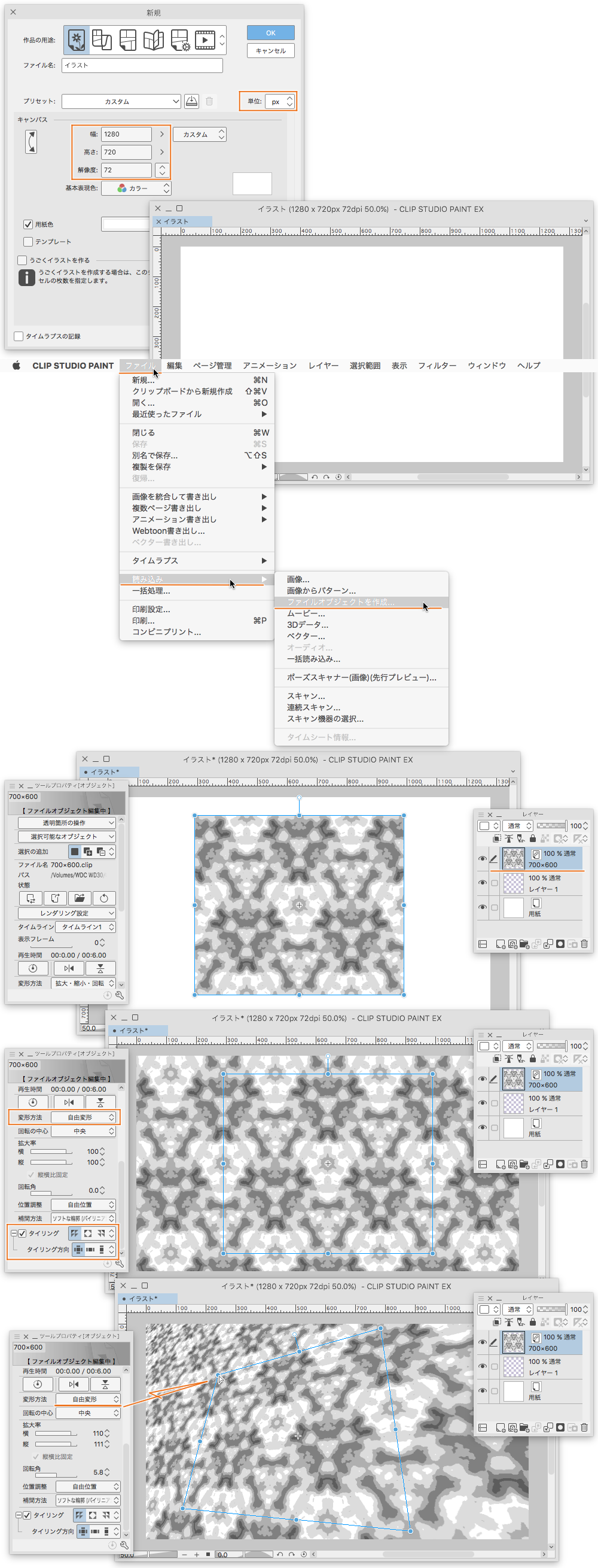The image size is (598, 1568).
Task: Click the キャンセル button
Action: point(271,50)
